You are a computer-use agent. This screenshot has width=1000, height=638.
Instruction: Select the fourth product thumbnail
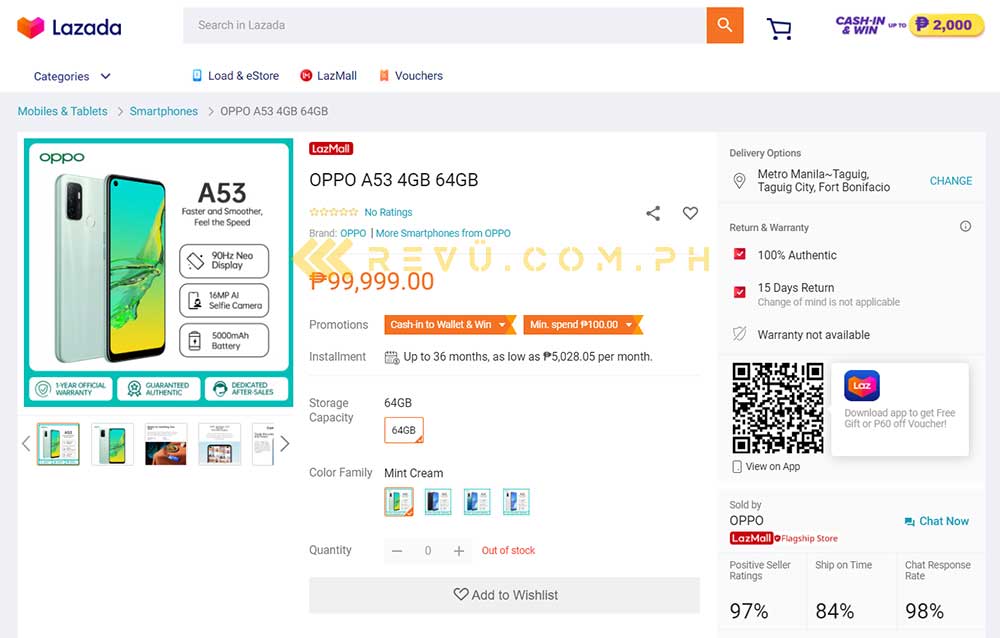click(219, 444)
